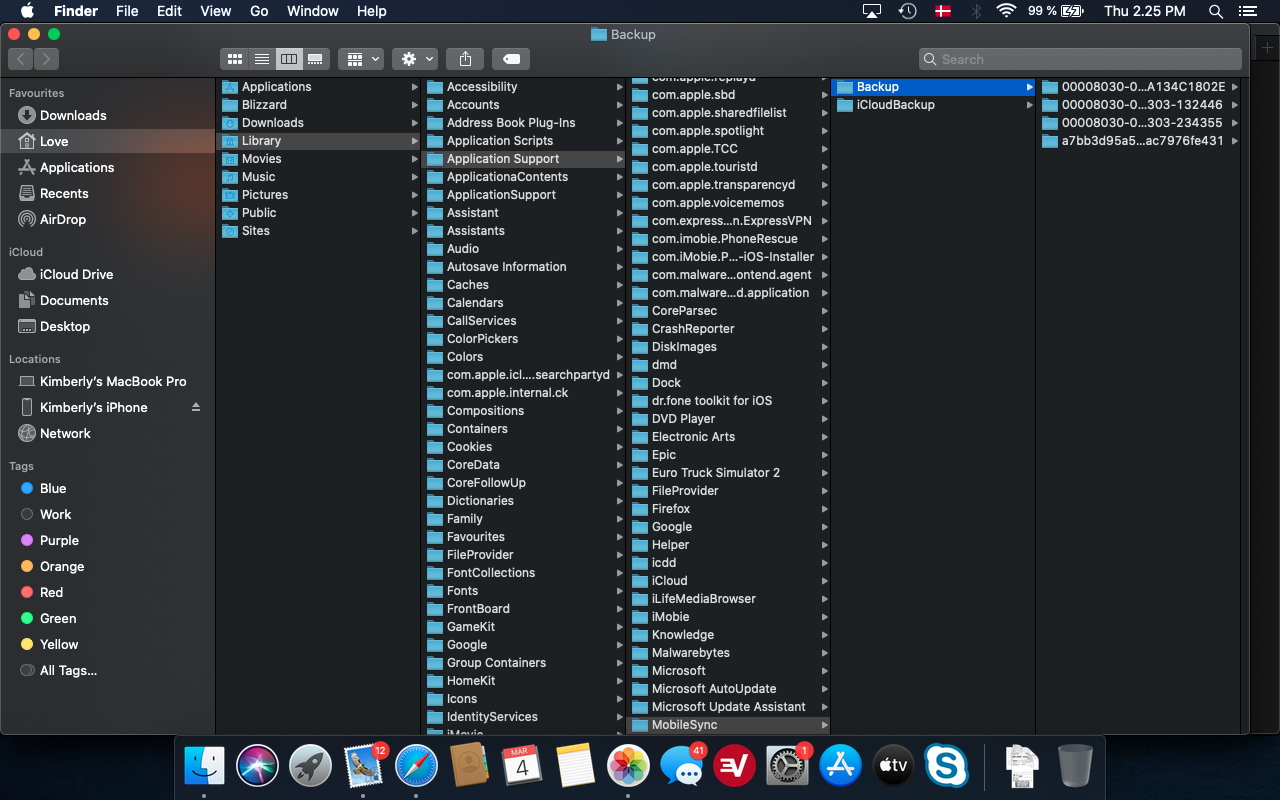Go back with the left arrow button
This screenshot has width=1280, height=800.
21,59
